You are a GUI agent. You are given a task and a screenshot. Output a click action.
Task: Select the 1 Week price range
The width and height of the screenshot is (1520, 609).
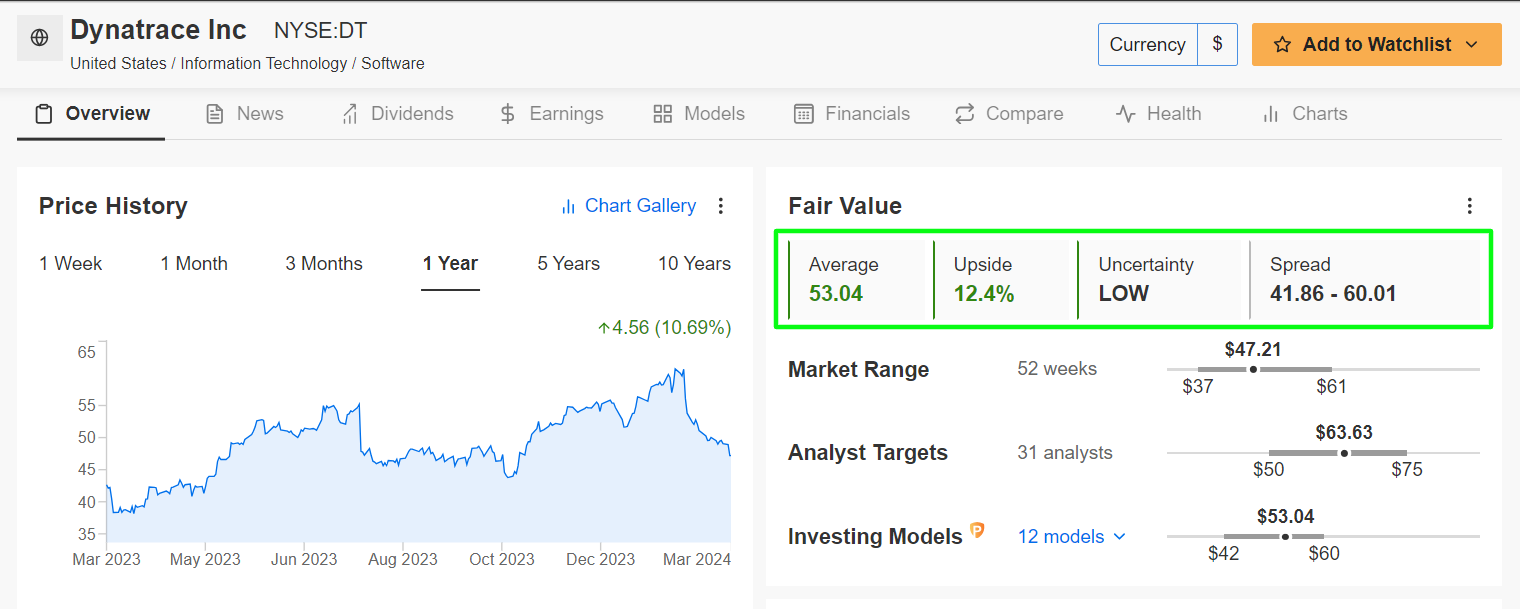pyautogui.click(x=71, y=264)
